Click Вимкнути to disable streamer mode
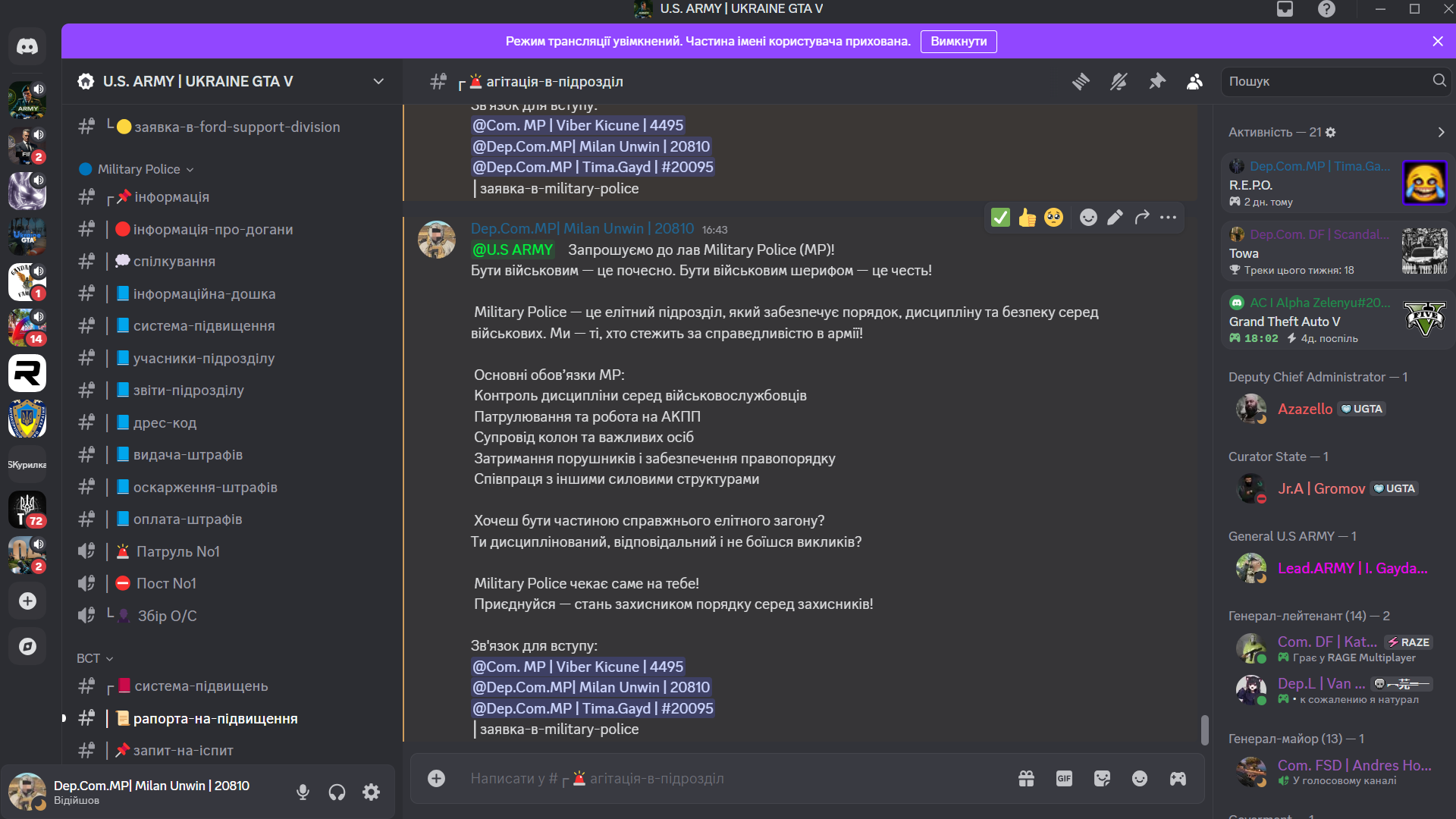The image size is (1456, 819). coord(959,41)
